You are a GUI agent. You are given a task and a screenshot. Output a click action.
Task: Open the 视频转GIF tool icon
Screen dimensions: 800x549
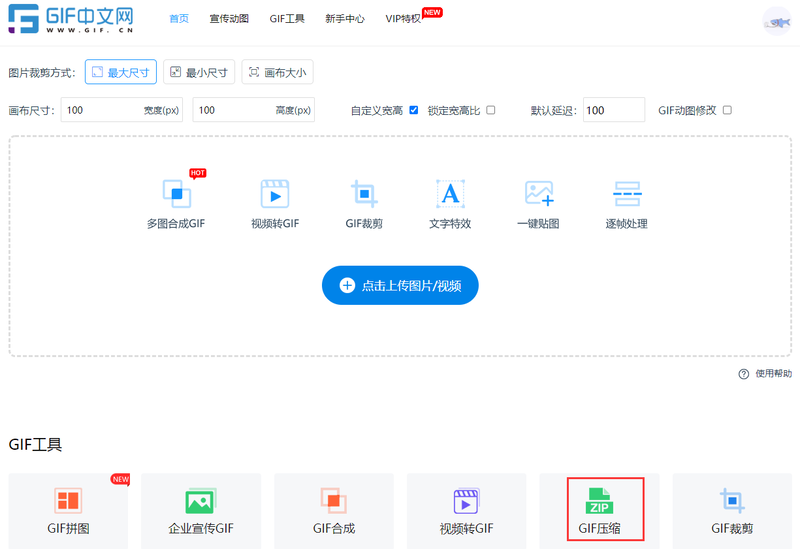coord(275,194)
